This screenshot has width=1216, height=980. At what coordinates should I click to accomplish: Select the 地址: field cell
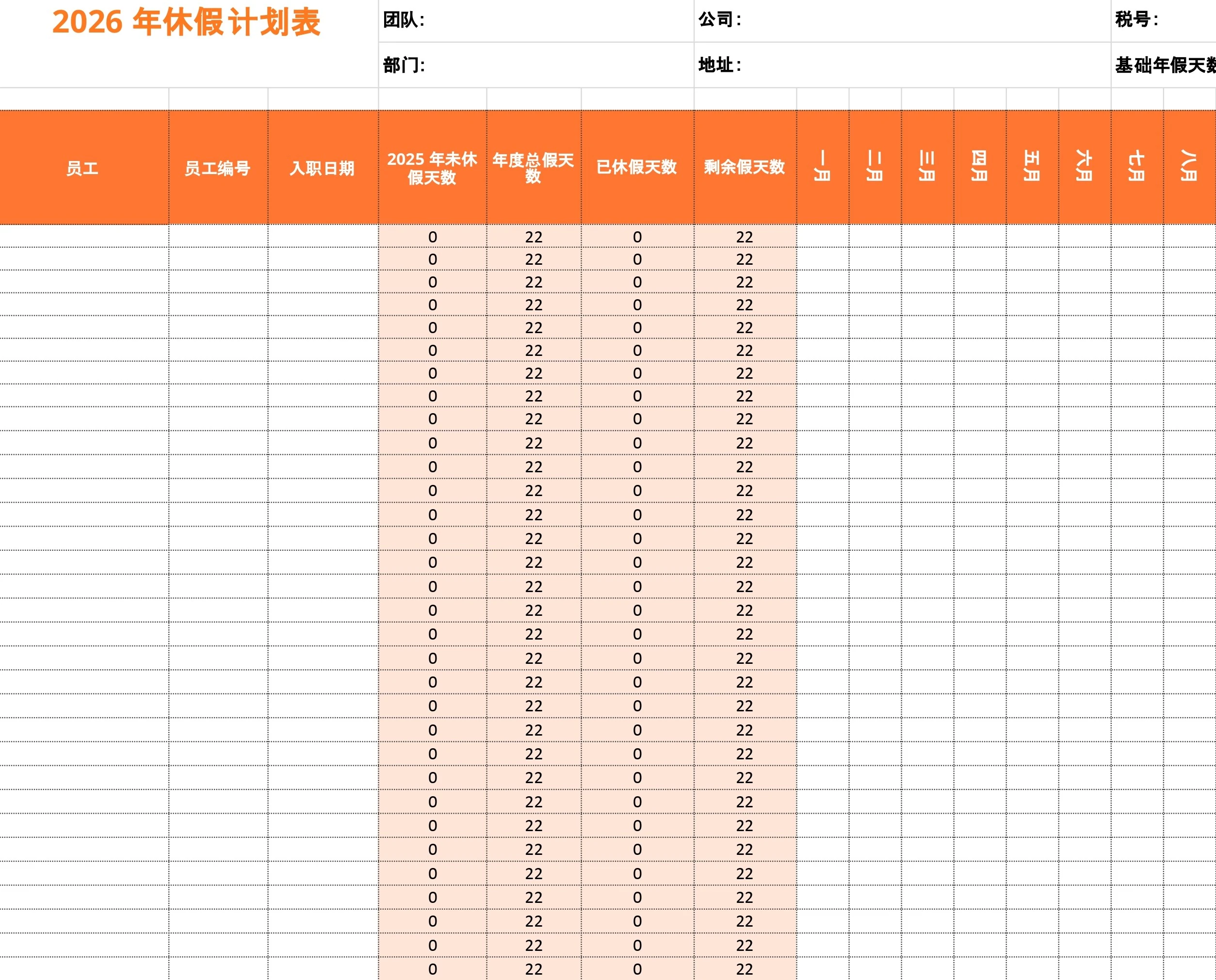pyautogui.click(x=902, y=65)
